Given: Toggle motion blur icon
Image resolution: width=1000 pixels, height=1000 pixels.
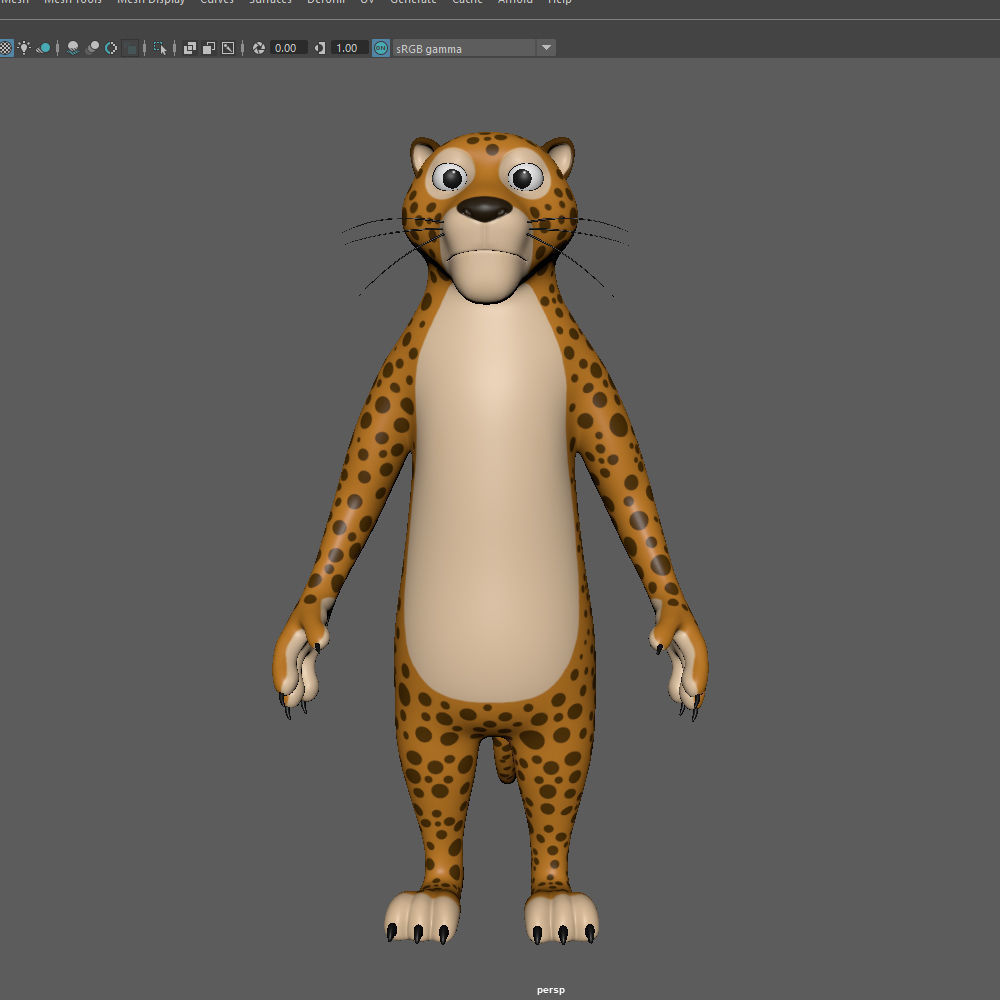Looking at the screenshot, I should click(92, 48).
